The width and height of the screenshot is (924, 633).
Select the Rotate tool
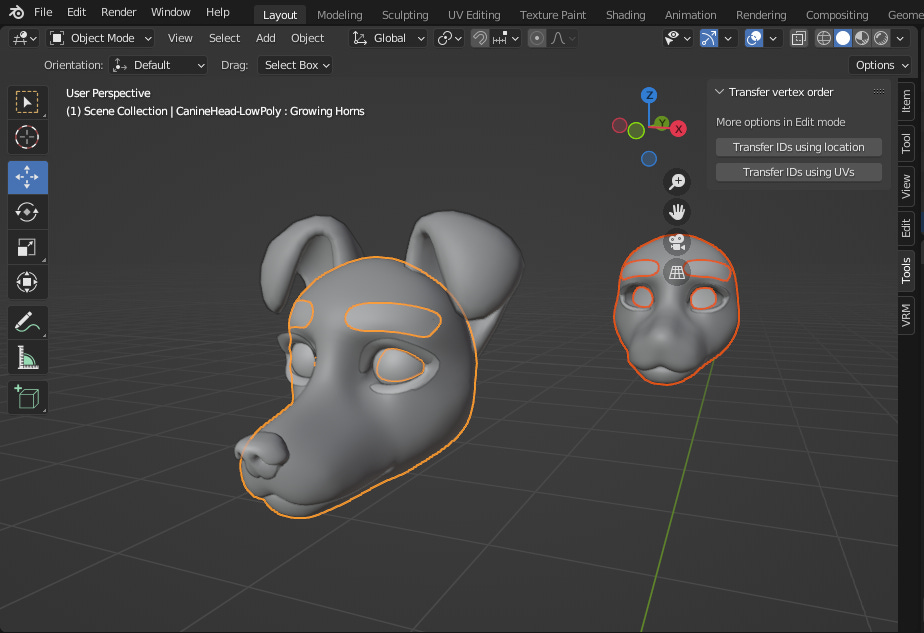28,211
